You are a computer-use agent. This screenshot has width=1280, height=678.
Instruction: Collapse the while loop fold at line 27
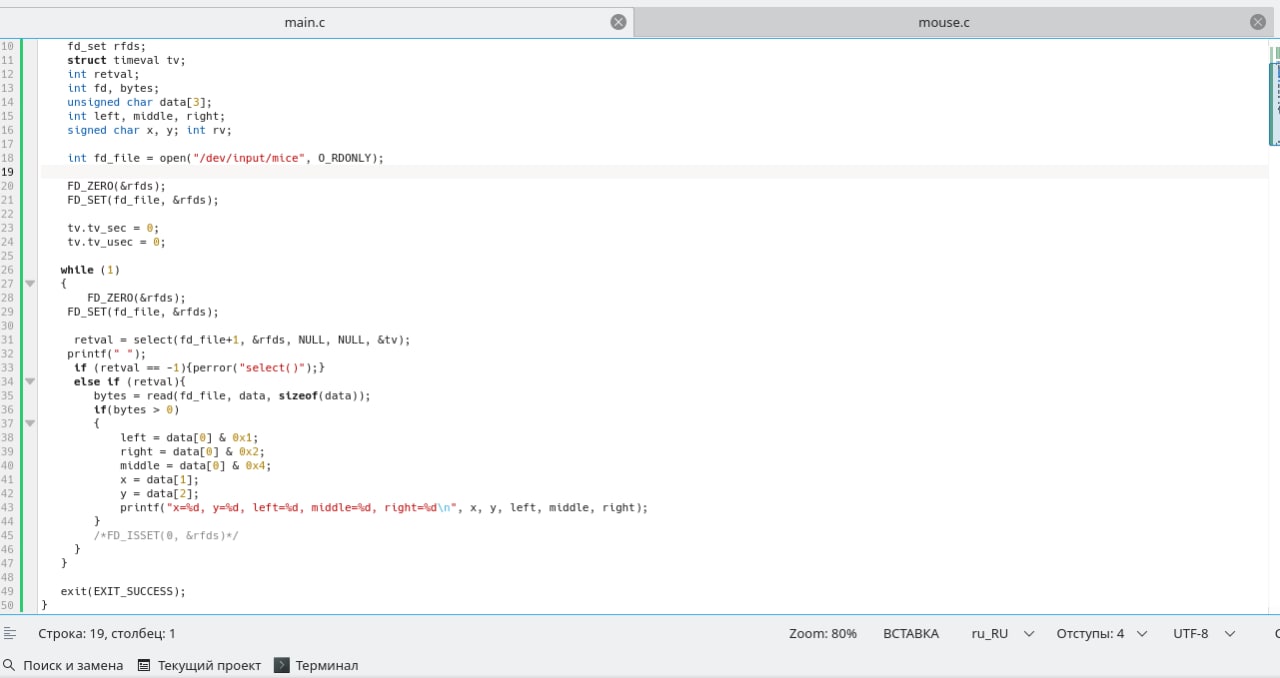[30, 284]
